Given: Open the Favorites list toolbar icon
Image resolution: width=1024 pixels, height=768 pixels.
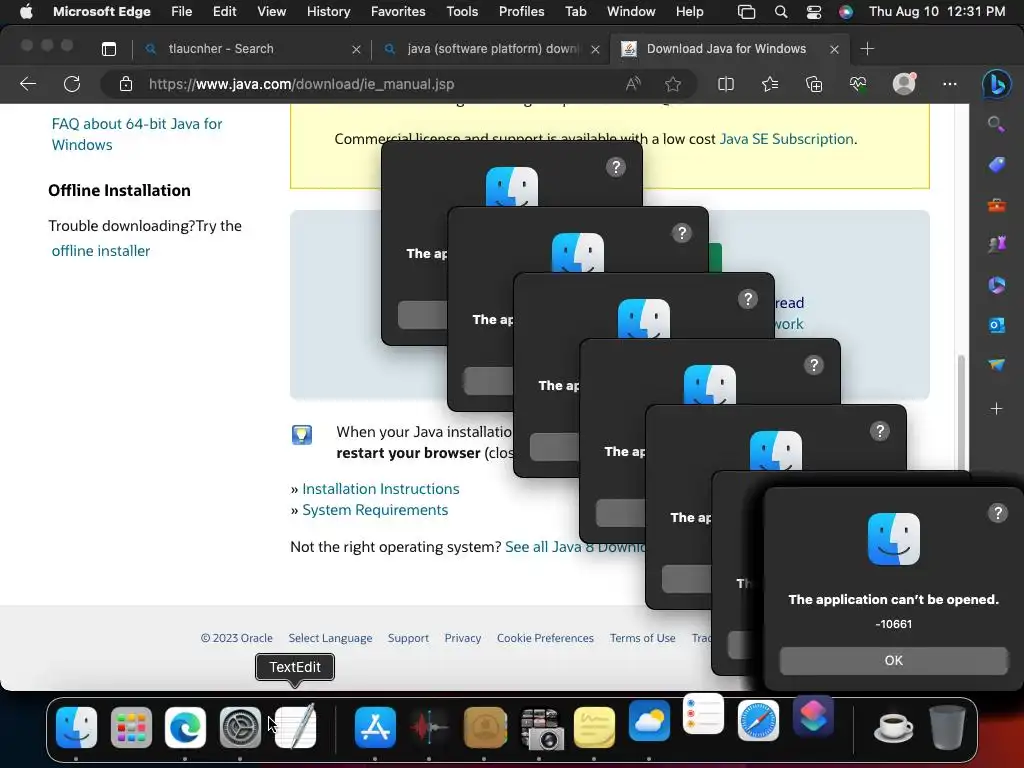Looking at the screenshot, I should [770, 84].
